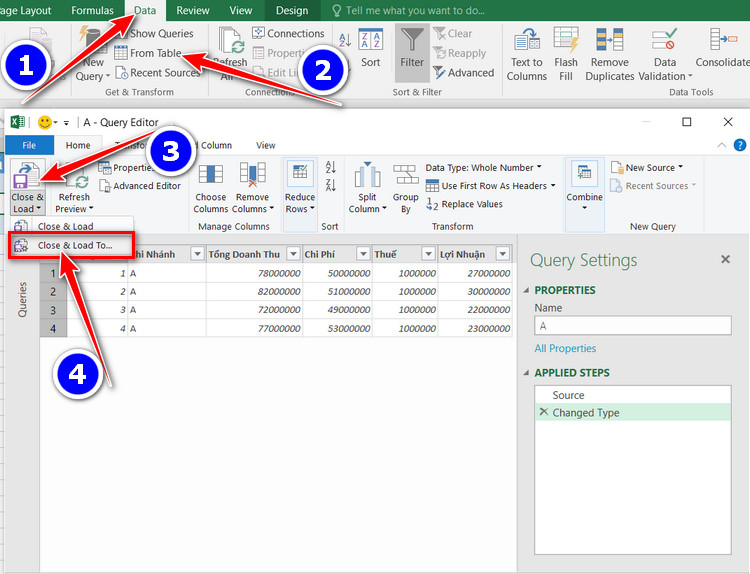Click the query Name input field
Screen dimensions: 750x574
[633, 325]
